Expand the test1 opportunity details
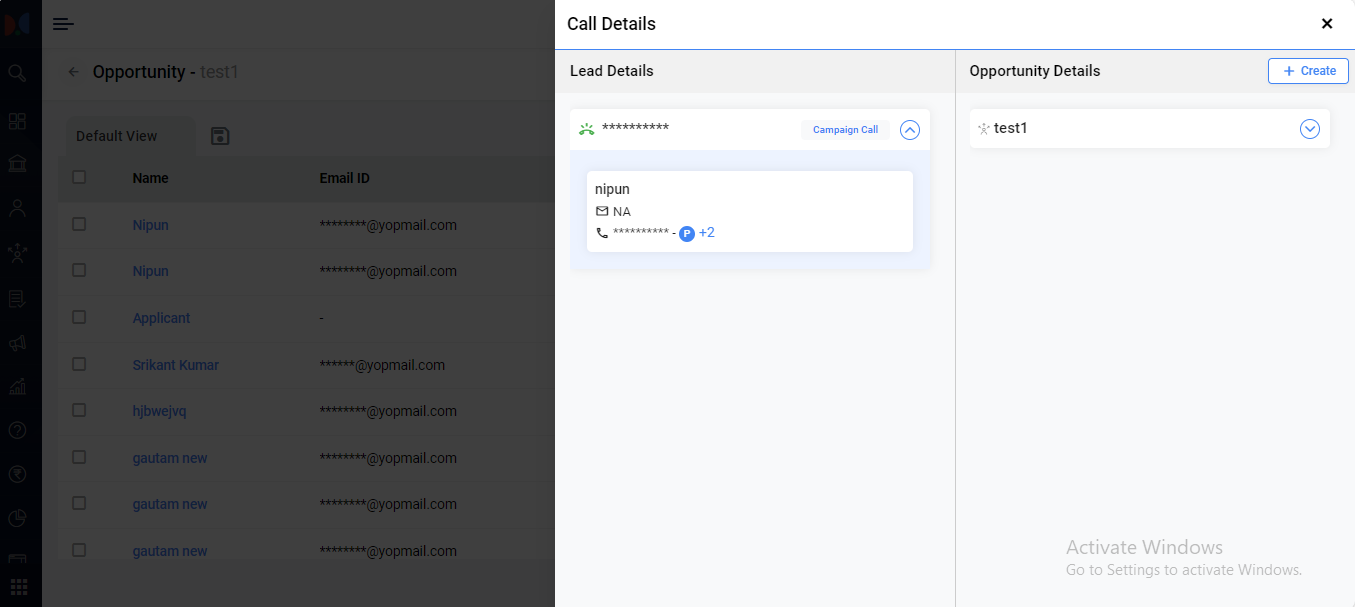This screenshot has width=1355, height=607. (x=1309, y=129)
